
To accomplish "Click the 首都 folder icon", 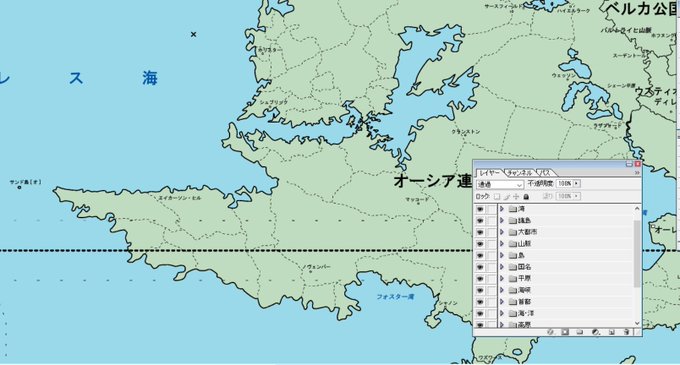I will point(513,302).
